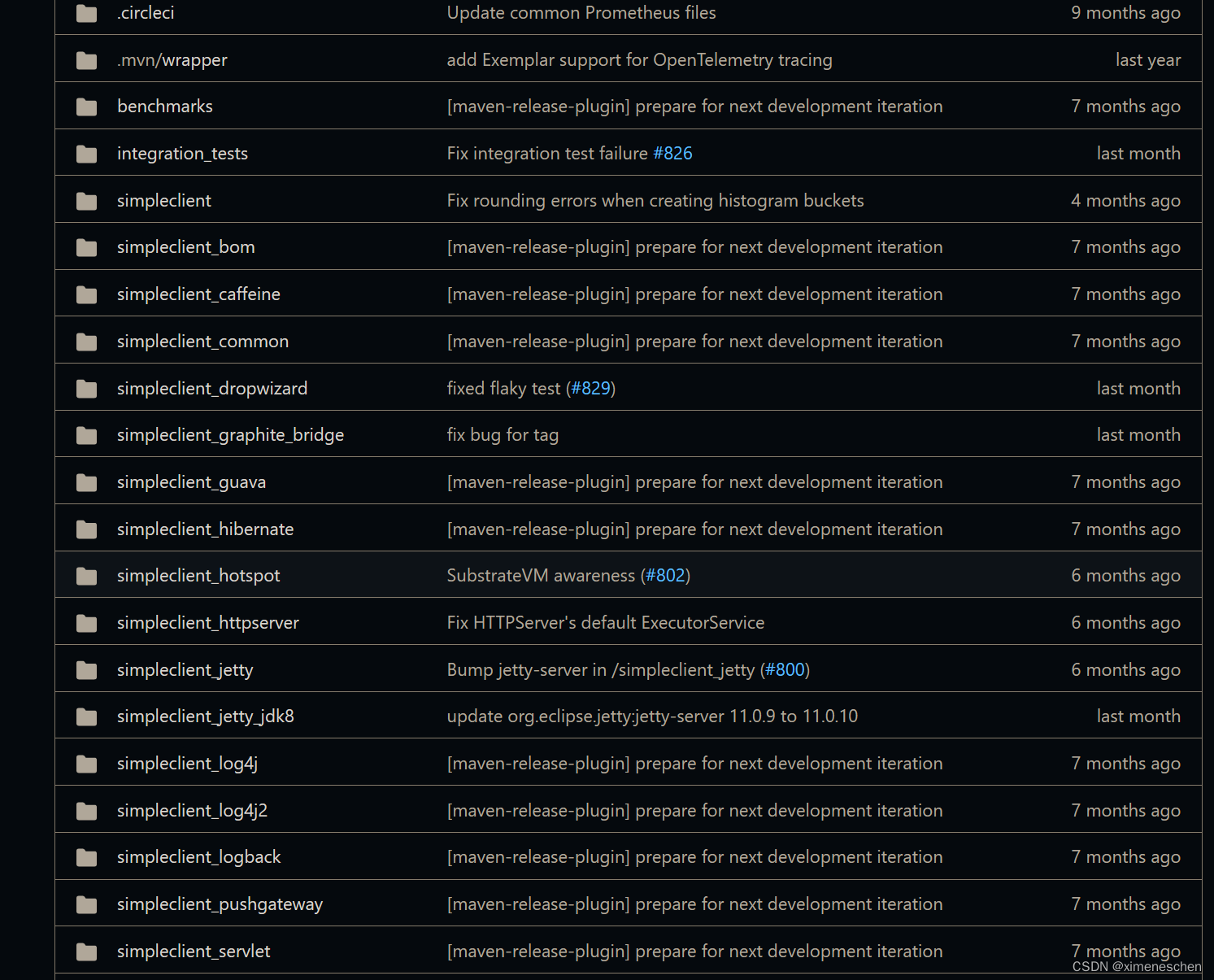This screenshot has width=1214, height=980.
Task: Open the benchmarks folder
Action: pos(165,107)
